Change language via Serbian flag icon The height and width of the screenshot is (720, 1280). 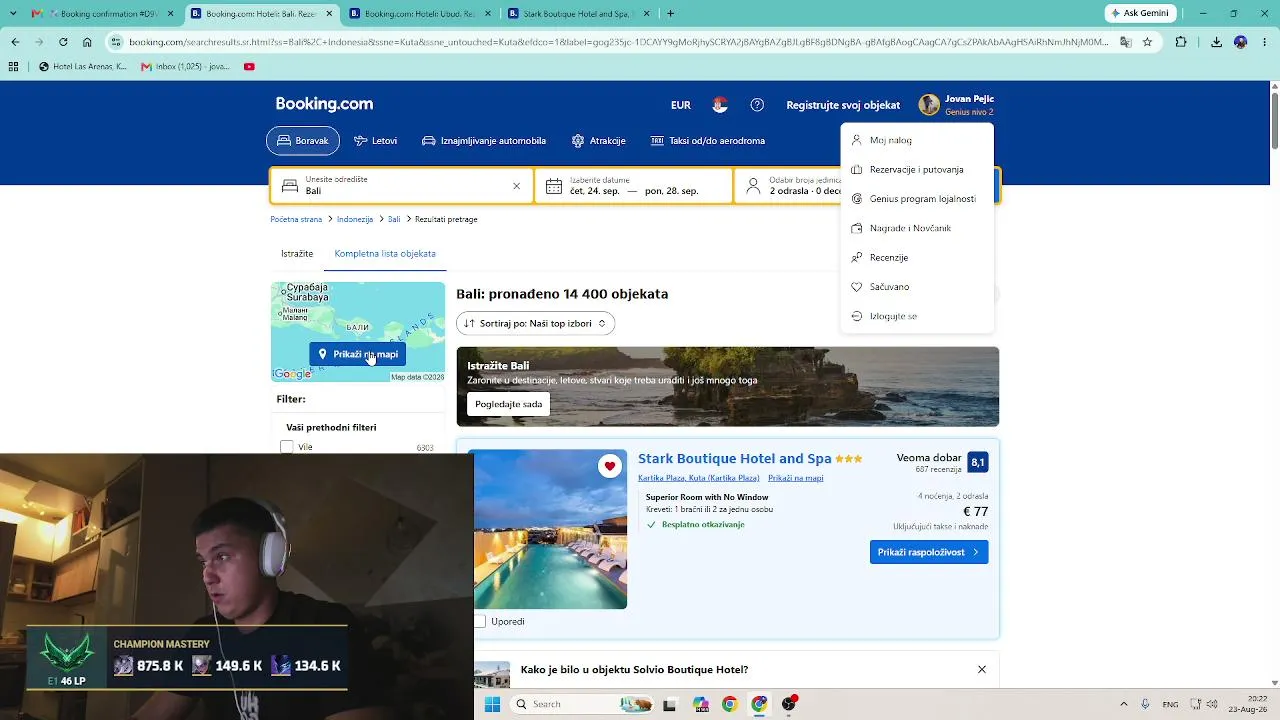pyautogui.click(x=720, y=105)
